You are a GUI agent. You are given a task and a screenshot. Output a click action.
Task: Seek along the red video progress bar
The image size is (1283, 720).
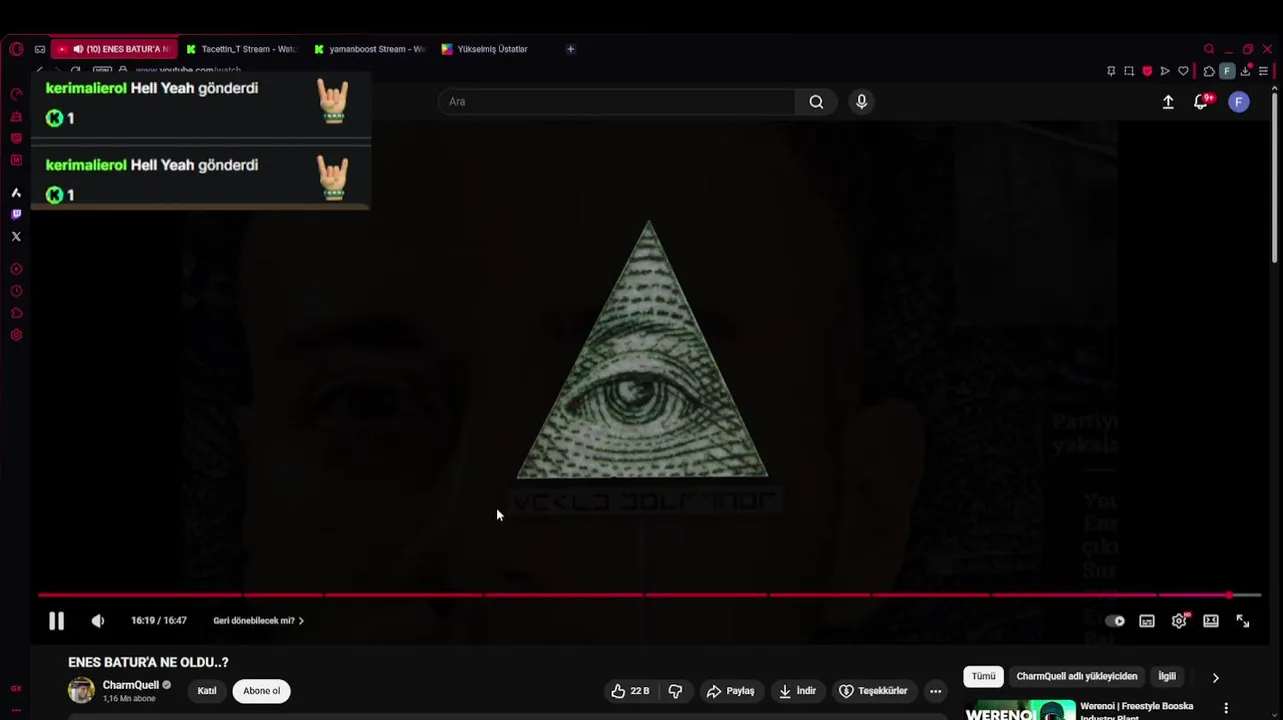click(x=649, y=595)
